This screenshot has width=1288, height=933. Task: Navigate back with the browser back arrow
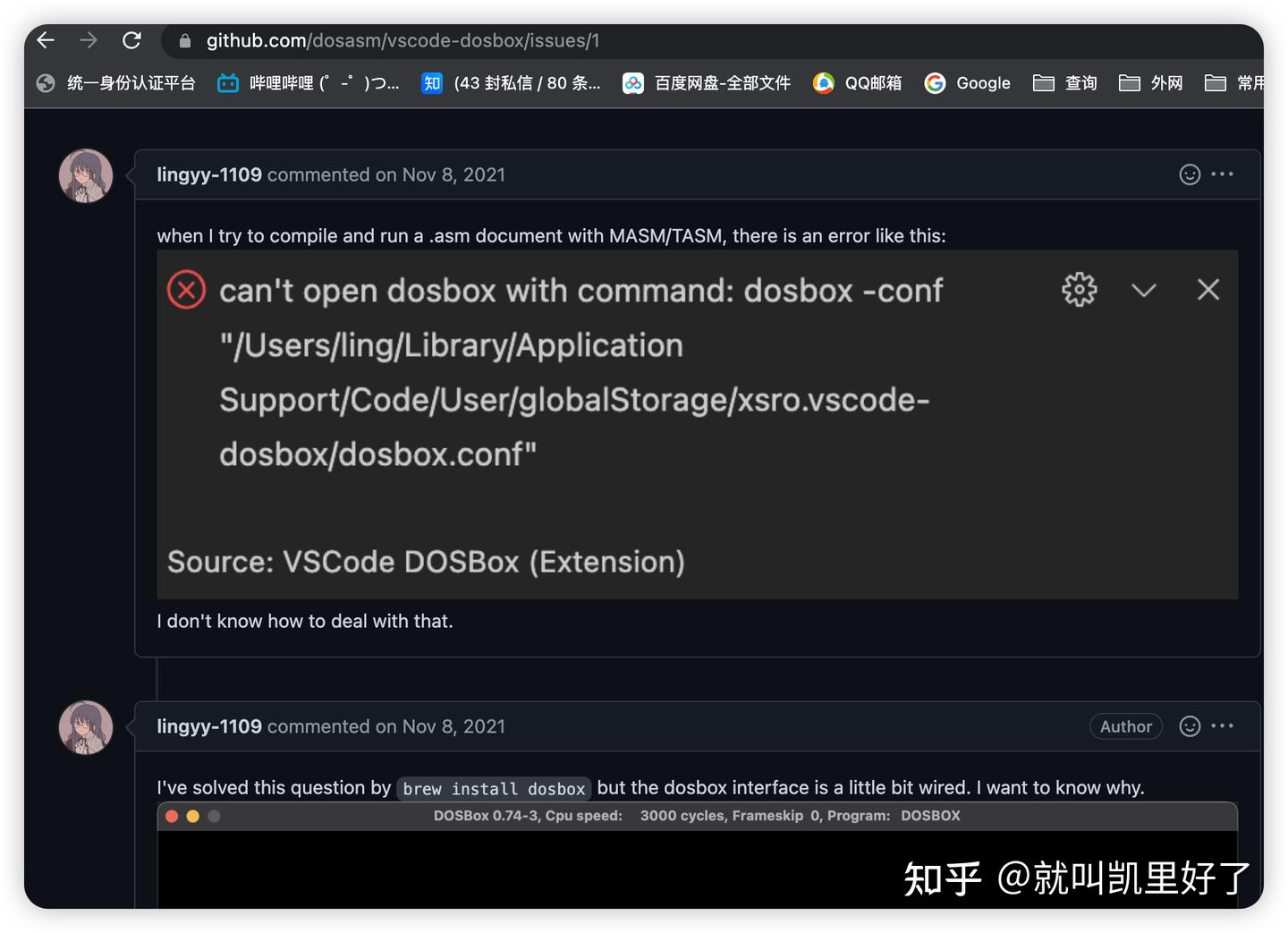click(45, 40)
